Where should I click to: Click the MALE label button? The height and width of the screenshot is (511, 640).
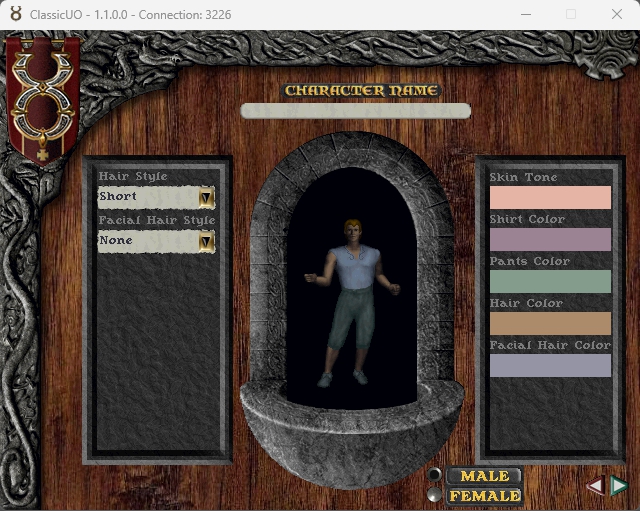pyautogui.click(x=485, y=476)
